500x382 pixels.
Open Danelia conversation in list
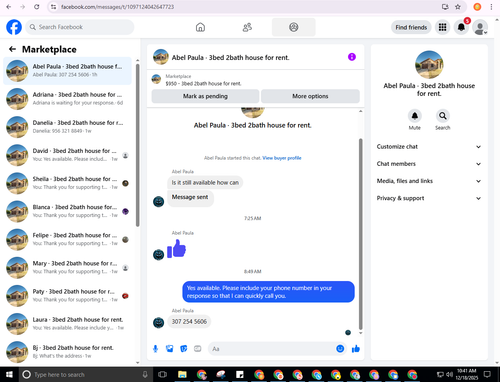point(67,127)
